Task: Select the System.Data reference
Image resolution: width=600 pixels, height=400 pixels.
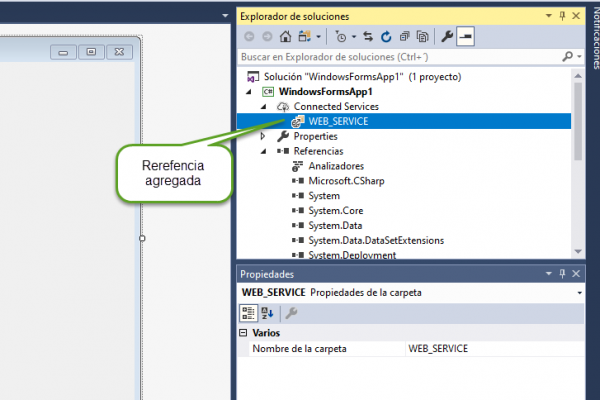Action: [336, 225]
